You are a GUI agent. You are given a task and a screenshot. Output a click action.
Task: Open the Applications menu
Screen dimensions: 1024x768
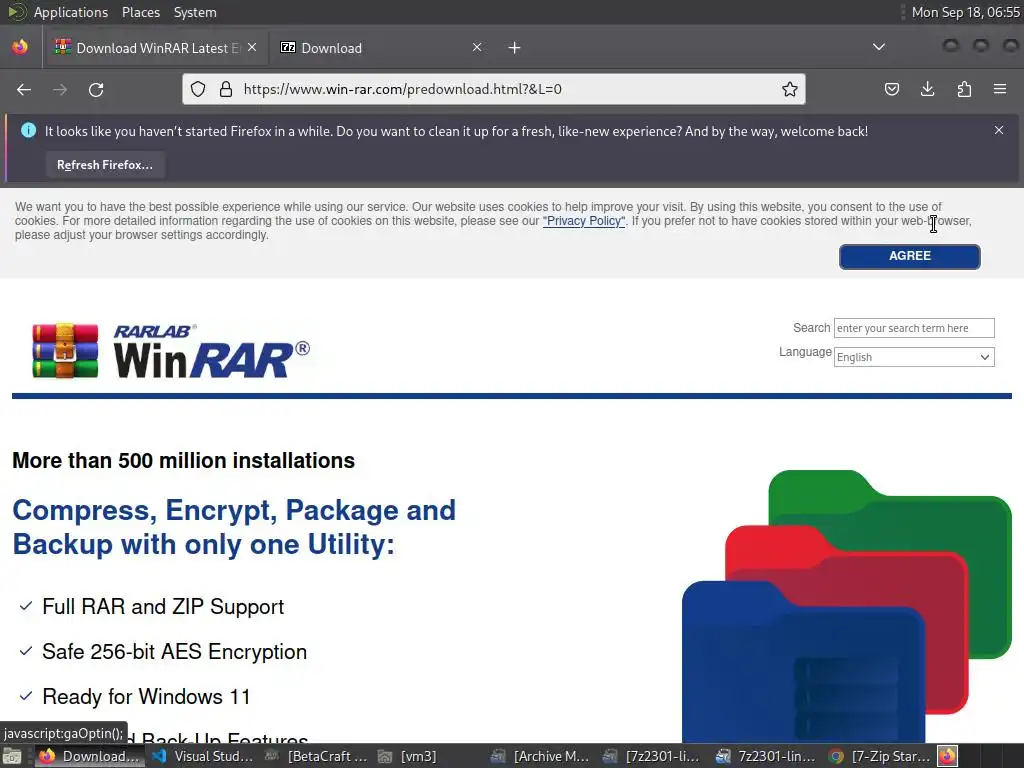(71, 12)
